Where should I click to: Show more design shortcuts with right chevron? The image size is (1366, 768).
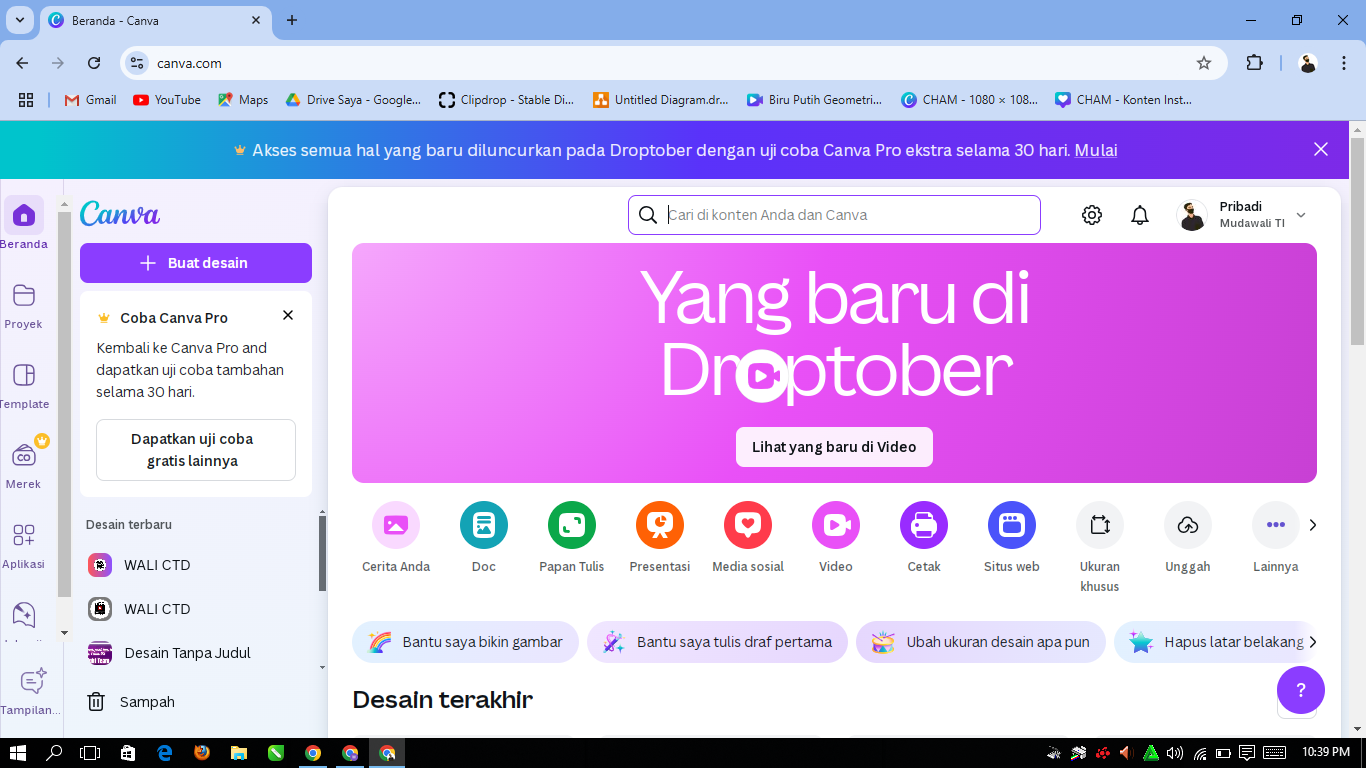point(1313,525)
